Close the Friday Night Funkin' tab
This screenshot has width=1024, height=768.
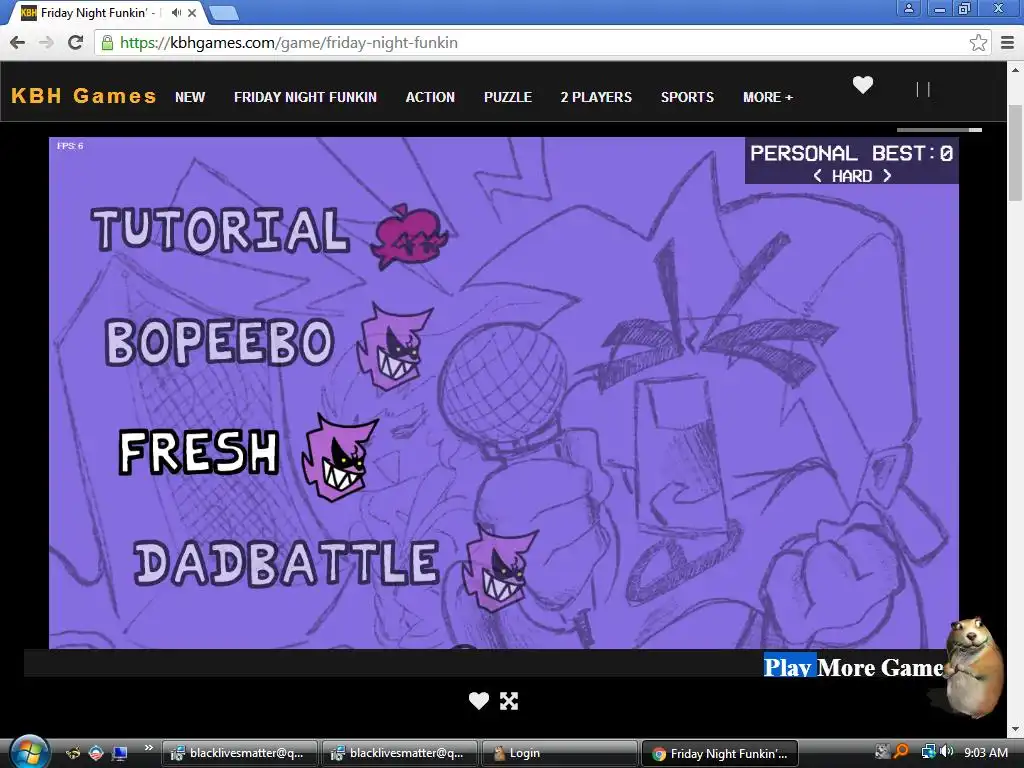192,12
